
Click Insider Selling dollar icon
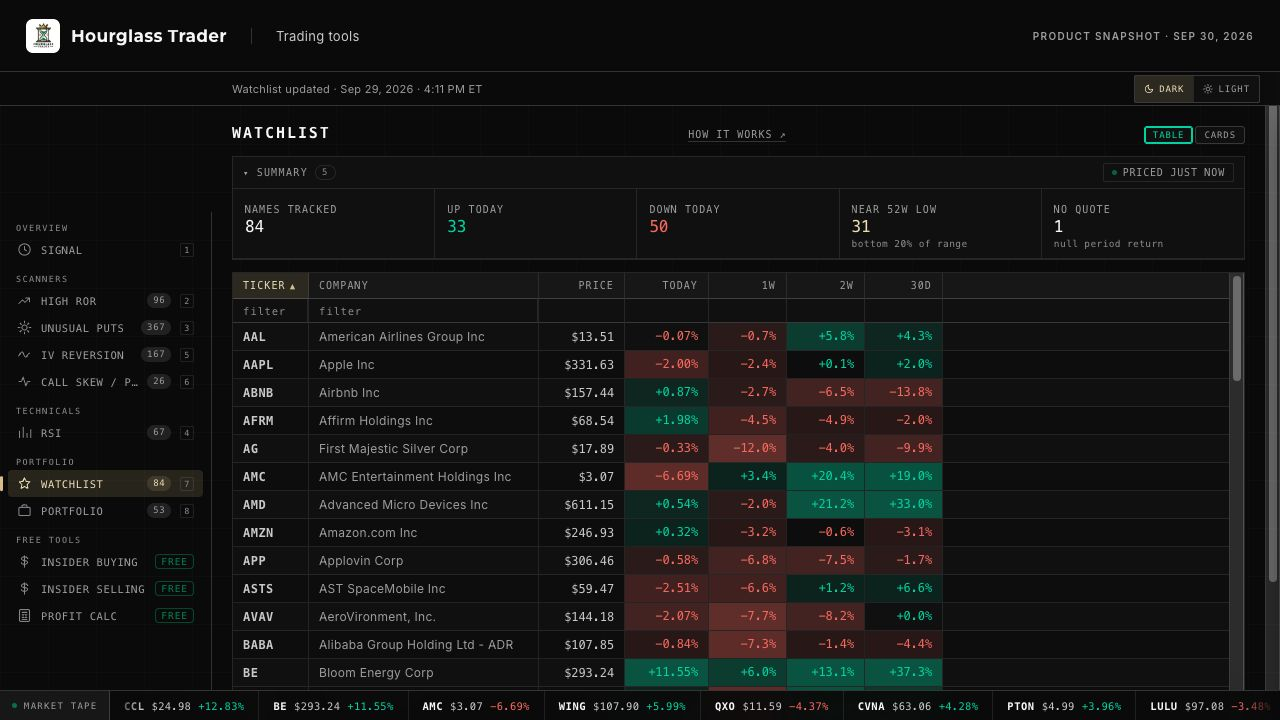tap(24, 589)
